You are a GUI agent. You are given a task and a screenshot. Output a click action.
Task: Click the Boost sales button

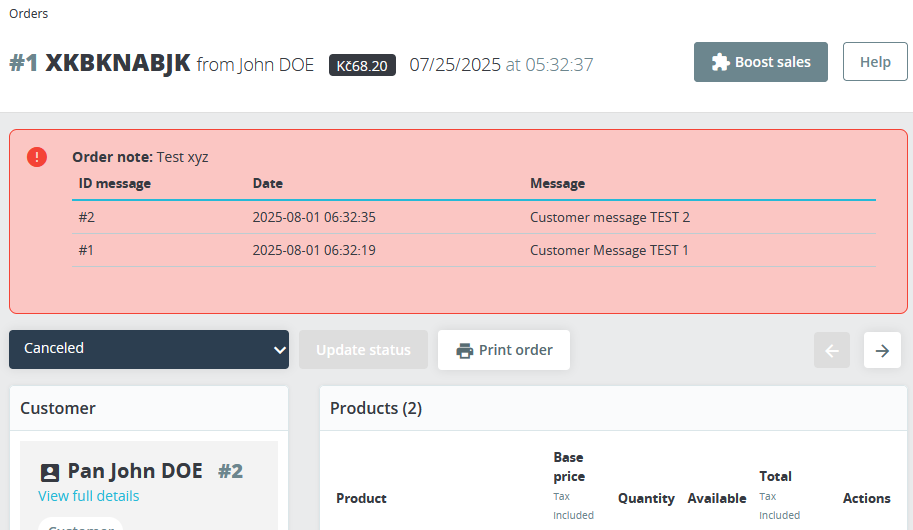[x=761, y=62]
